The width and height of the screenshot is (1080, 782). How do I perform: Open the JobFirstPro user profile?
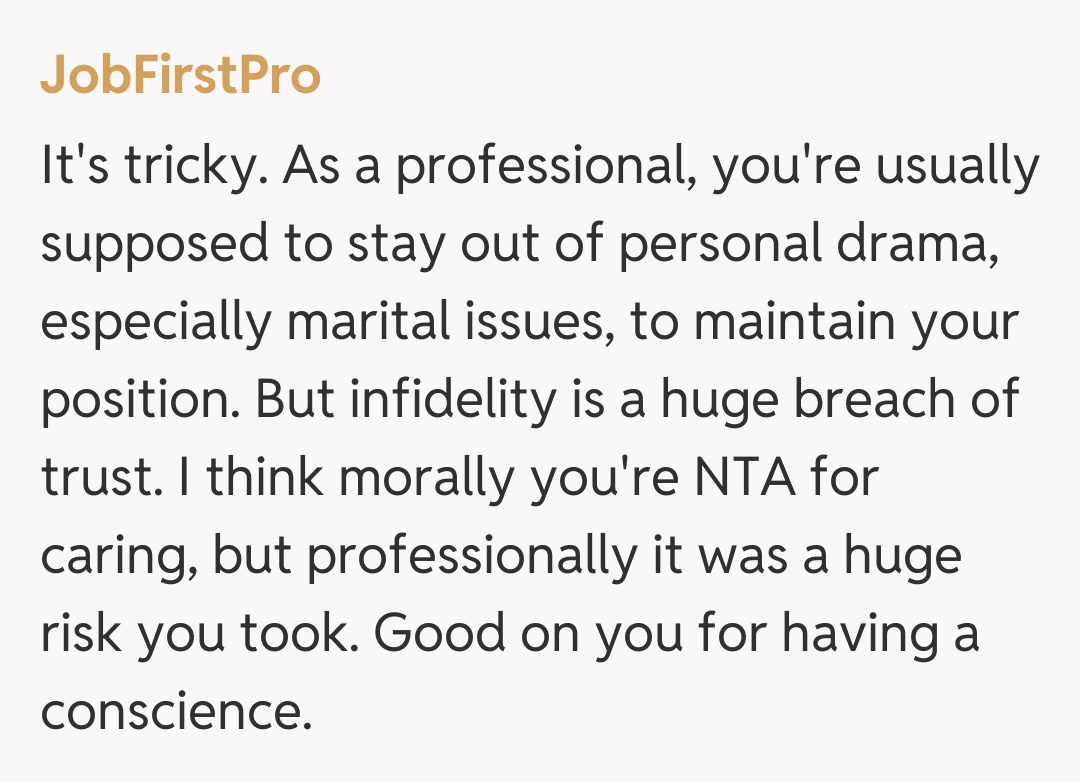(180, 76)
